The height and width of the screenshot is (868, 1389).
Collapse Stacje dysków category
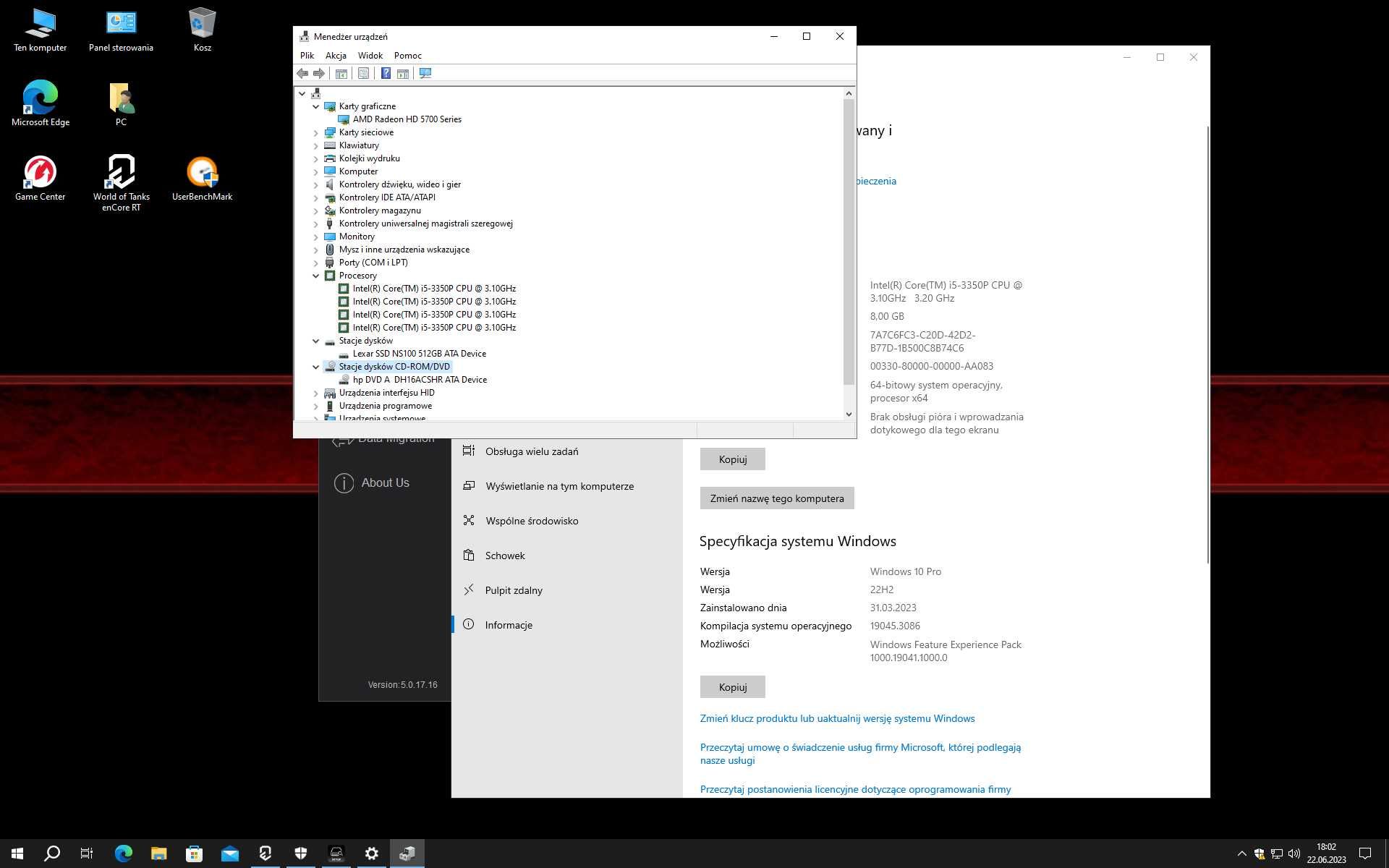point(315,341)
